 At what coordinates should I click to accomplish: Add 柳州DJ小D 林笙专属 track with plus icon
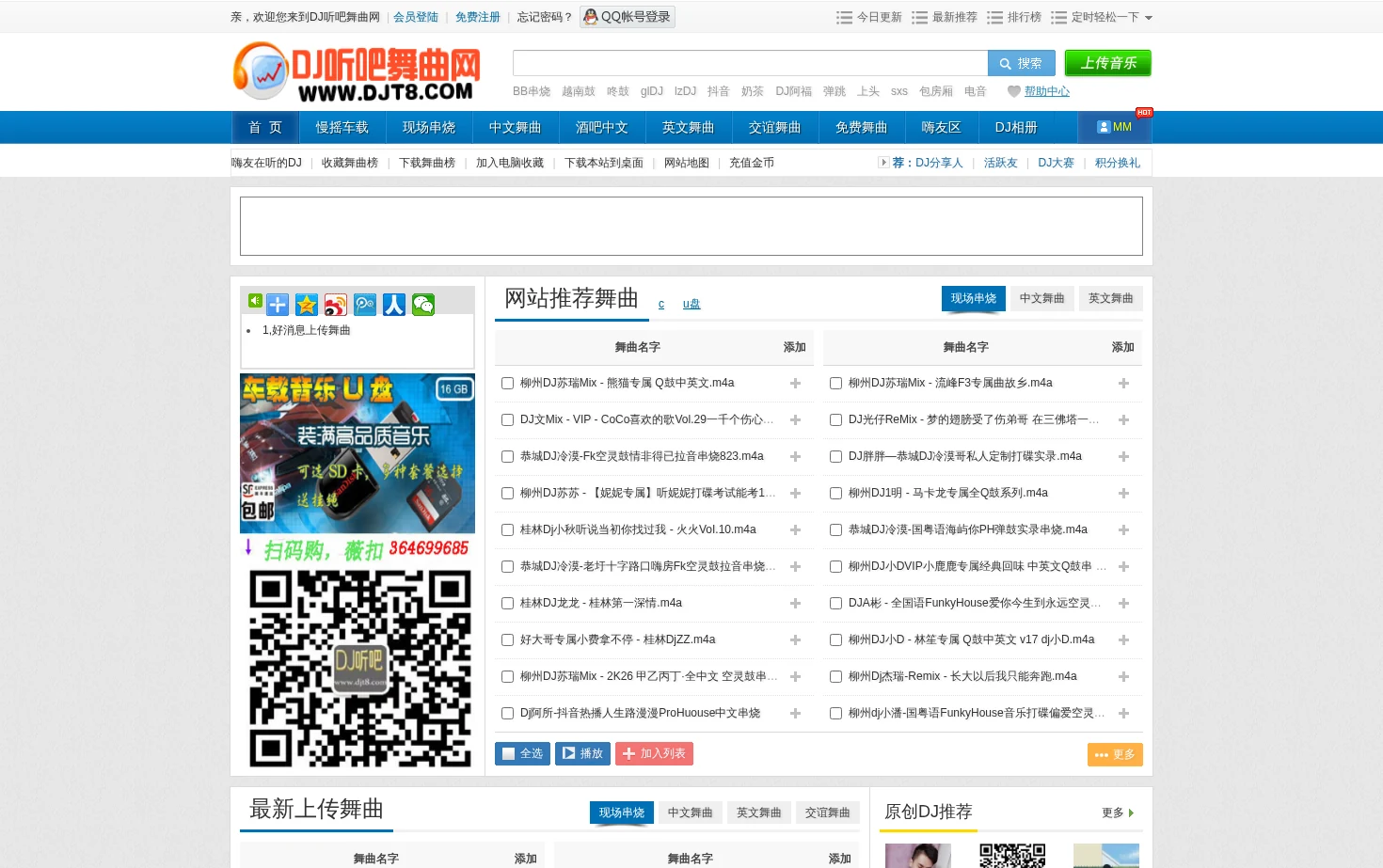point(1123,640)
